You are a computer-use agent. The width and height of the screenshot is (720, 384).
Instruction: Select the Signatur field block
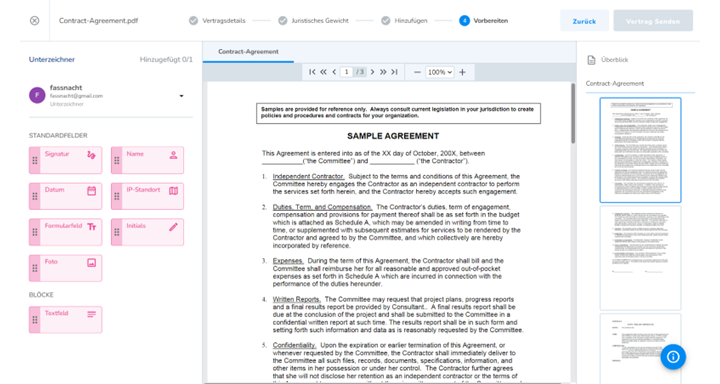[65, 160]
